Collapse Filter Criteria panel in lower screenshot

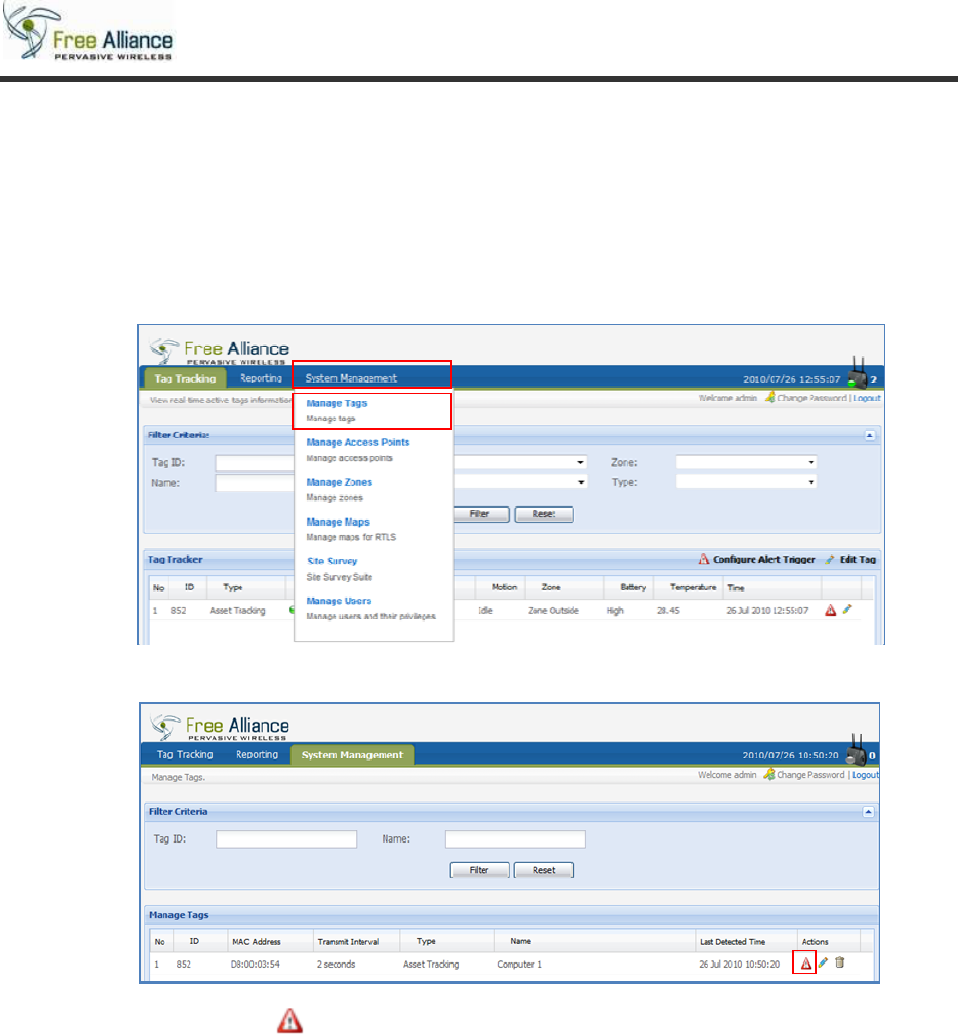(869, 812)
